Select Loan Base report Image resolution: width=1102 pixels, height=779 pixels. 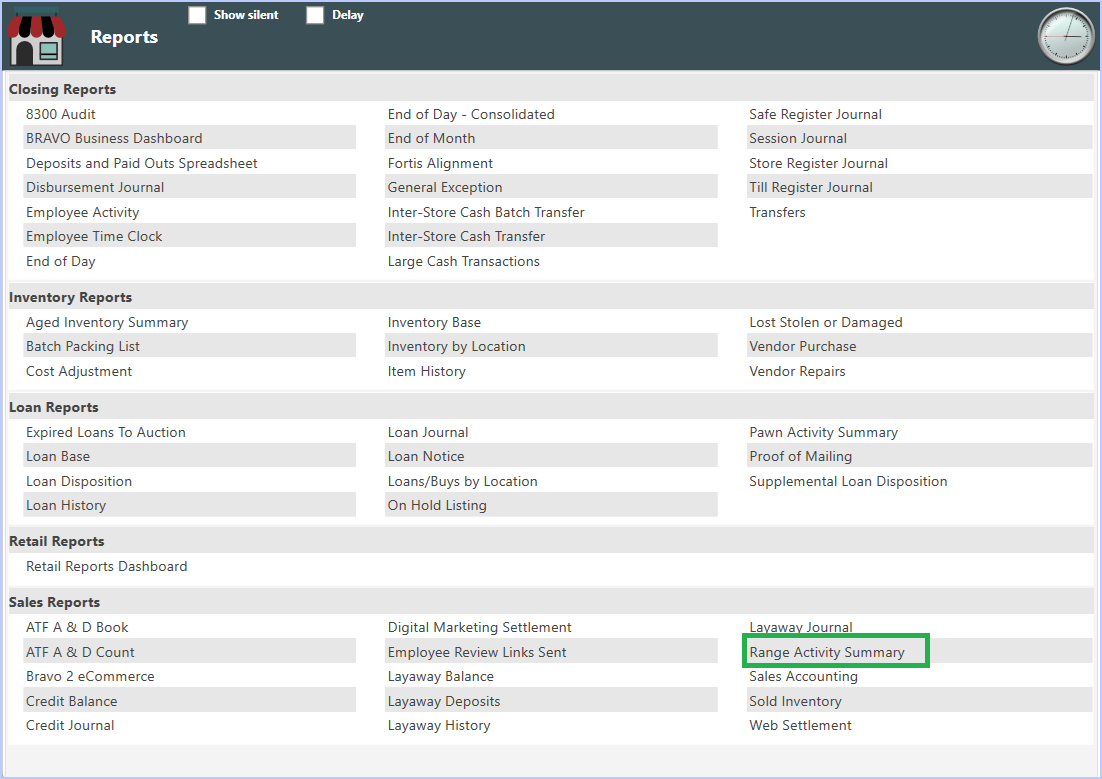coord(58,456)
